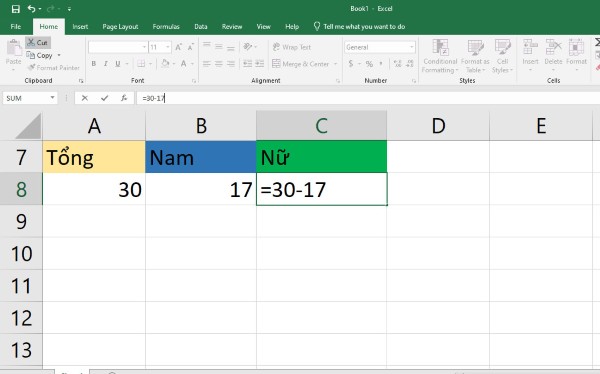Image resolution: width=600 pixels, height=374 pixels.
Task: Expand the Copy options arrow
Action: (59, 56)
